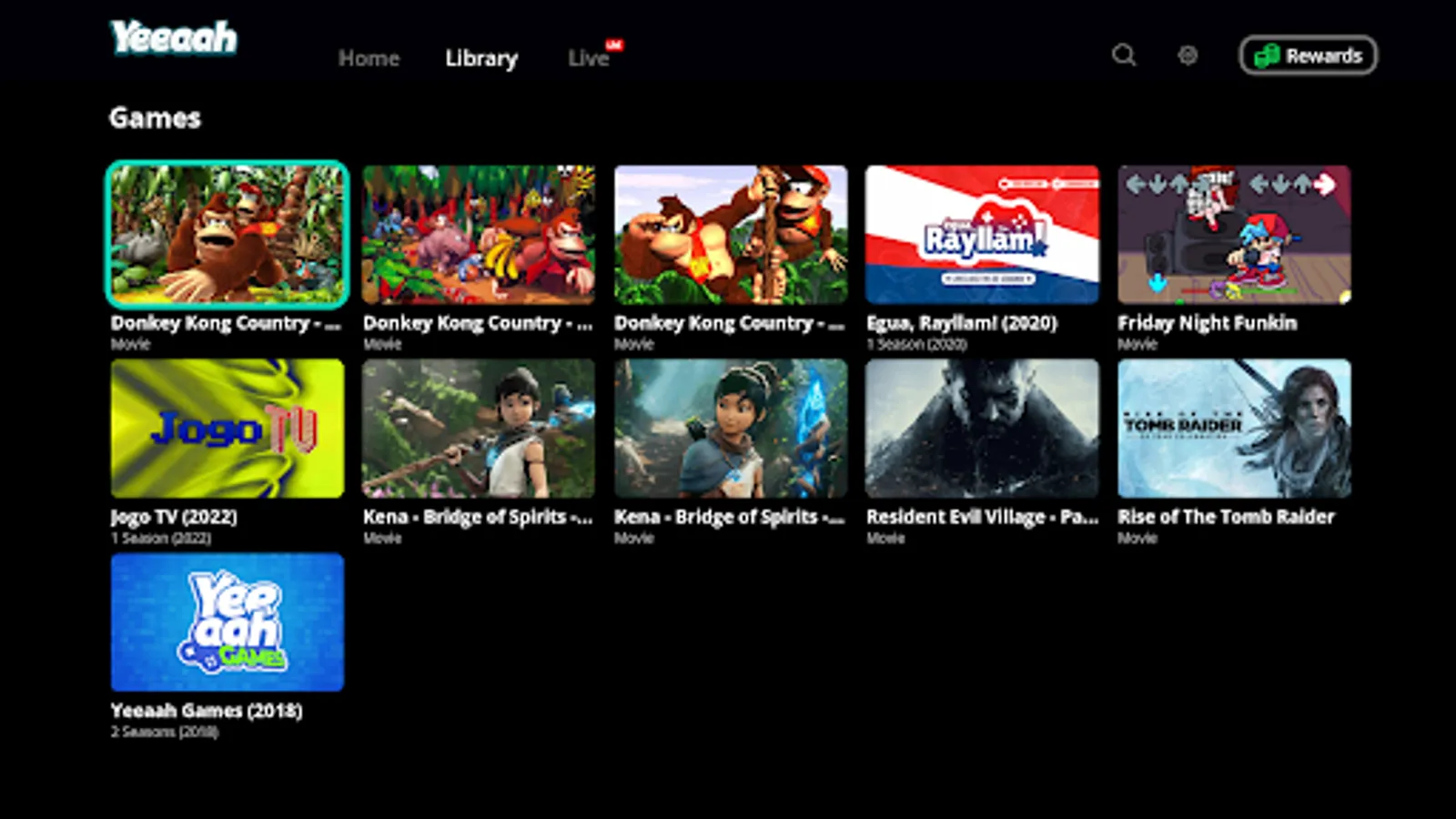The height and width of the screenshot is (819, 1456).
Task: Click the "Friday Night Funkin" title text
Action: (x=1208, y=323)
